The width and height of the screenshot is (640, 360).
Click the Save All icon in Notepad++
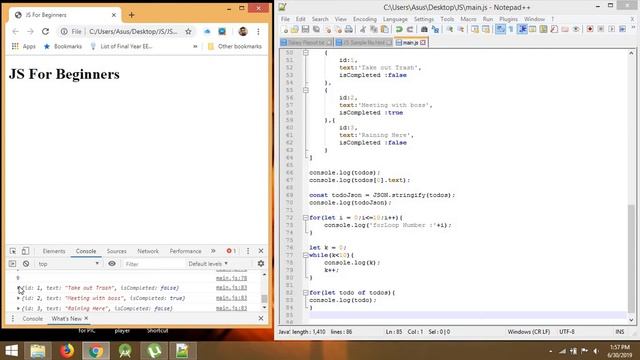[316, 29]
